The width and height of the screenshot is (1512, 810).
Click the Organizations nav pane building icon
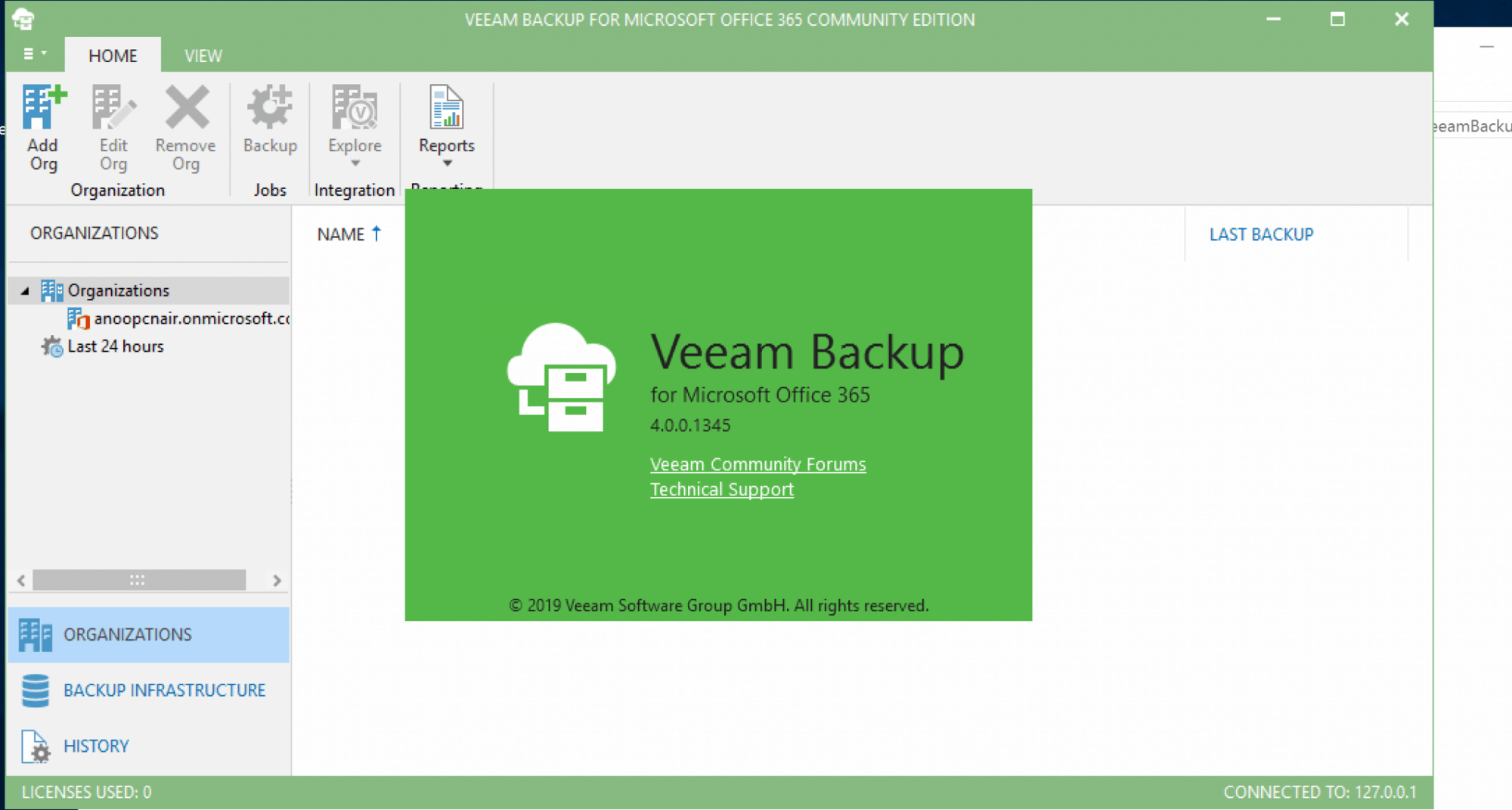click(36, 635)
